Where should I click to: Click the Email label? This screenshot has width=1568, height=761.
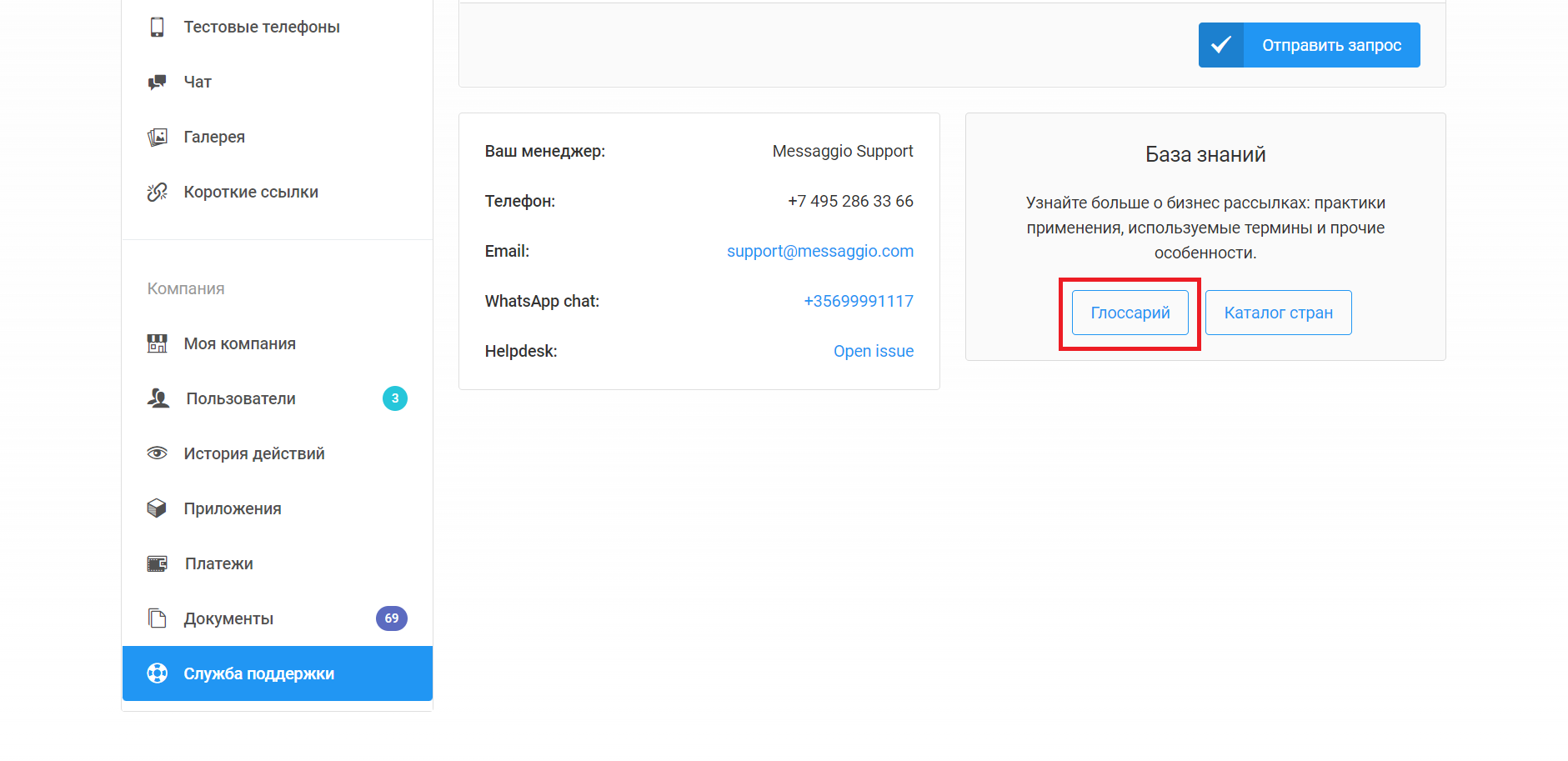507,251
